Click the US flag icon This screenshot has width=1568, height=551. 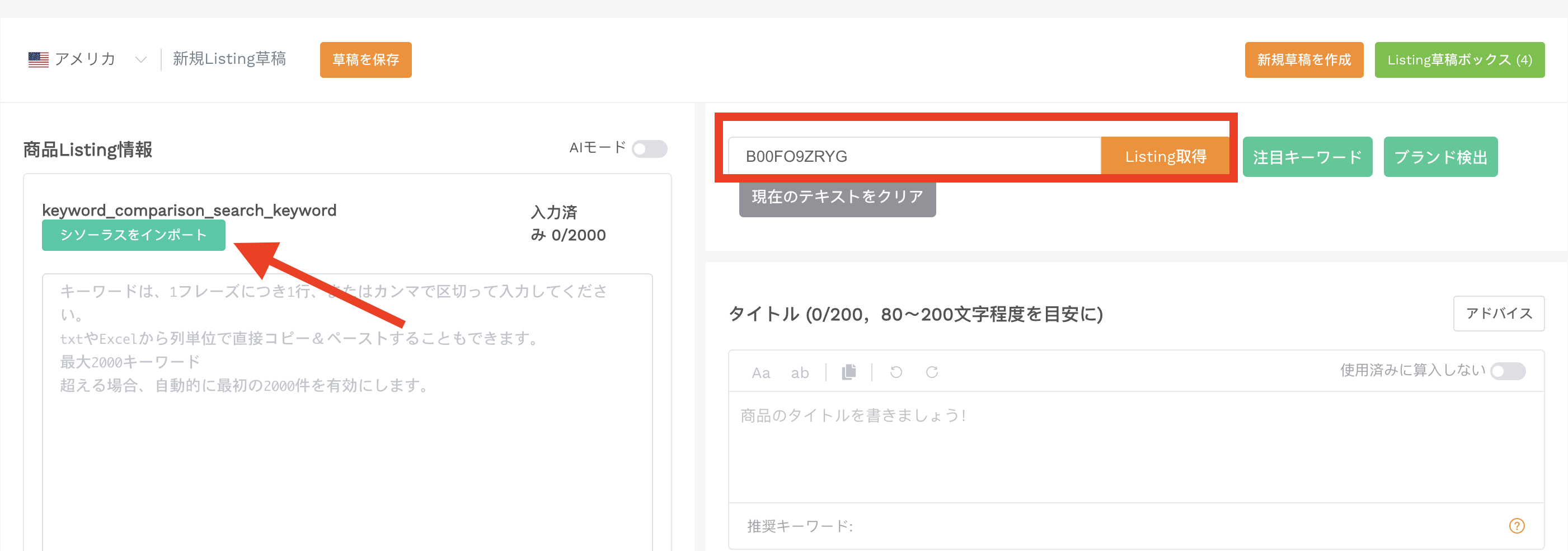39,60
